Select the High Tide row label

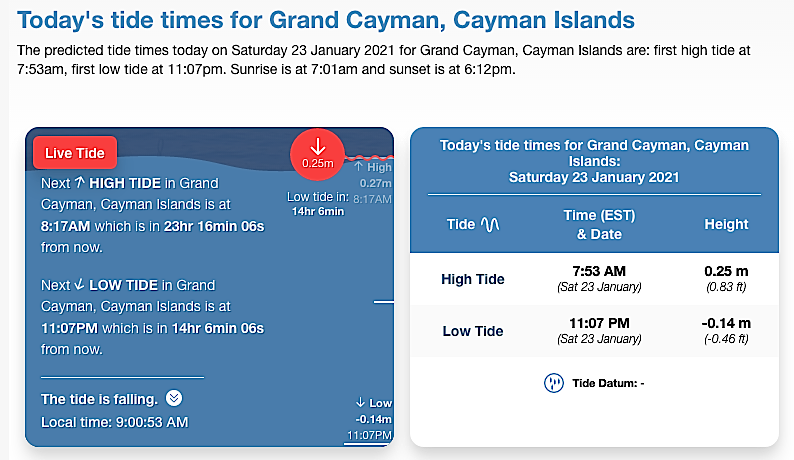pos(472,279)
